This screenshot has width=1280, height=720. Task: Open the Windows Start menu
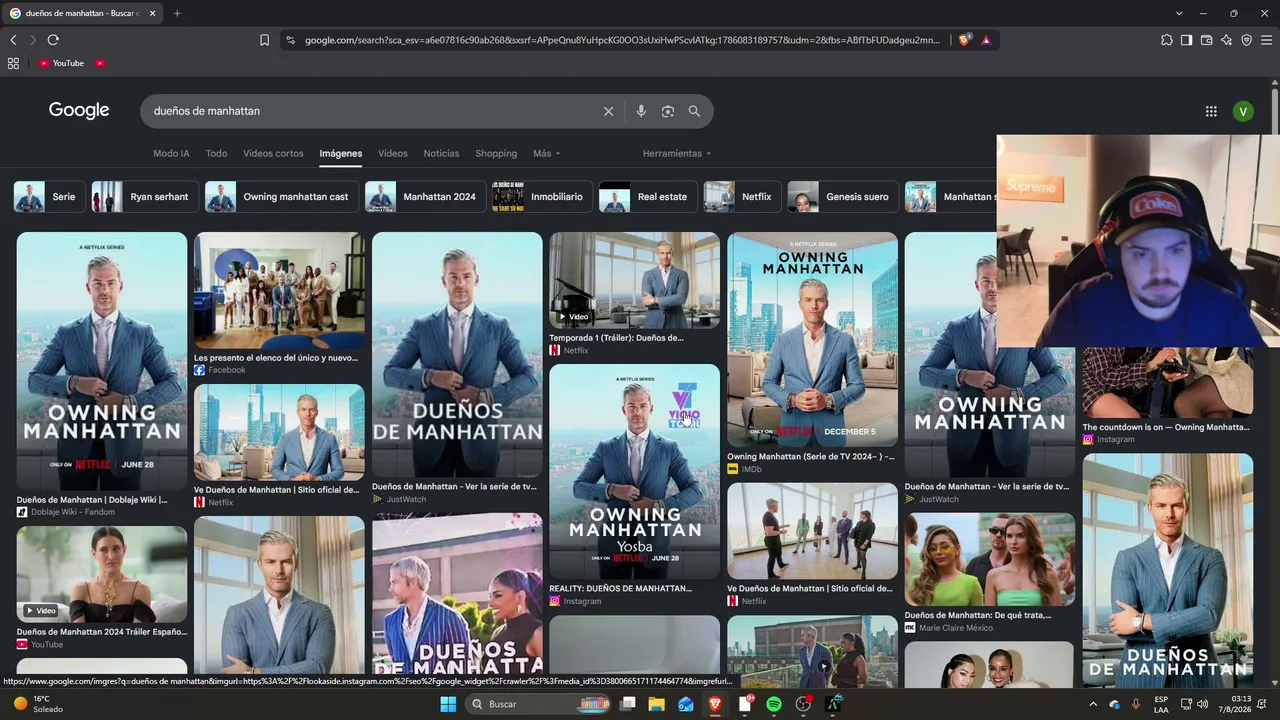pyautogui.click(x=448, y=704)
